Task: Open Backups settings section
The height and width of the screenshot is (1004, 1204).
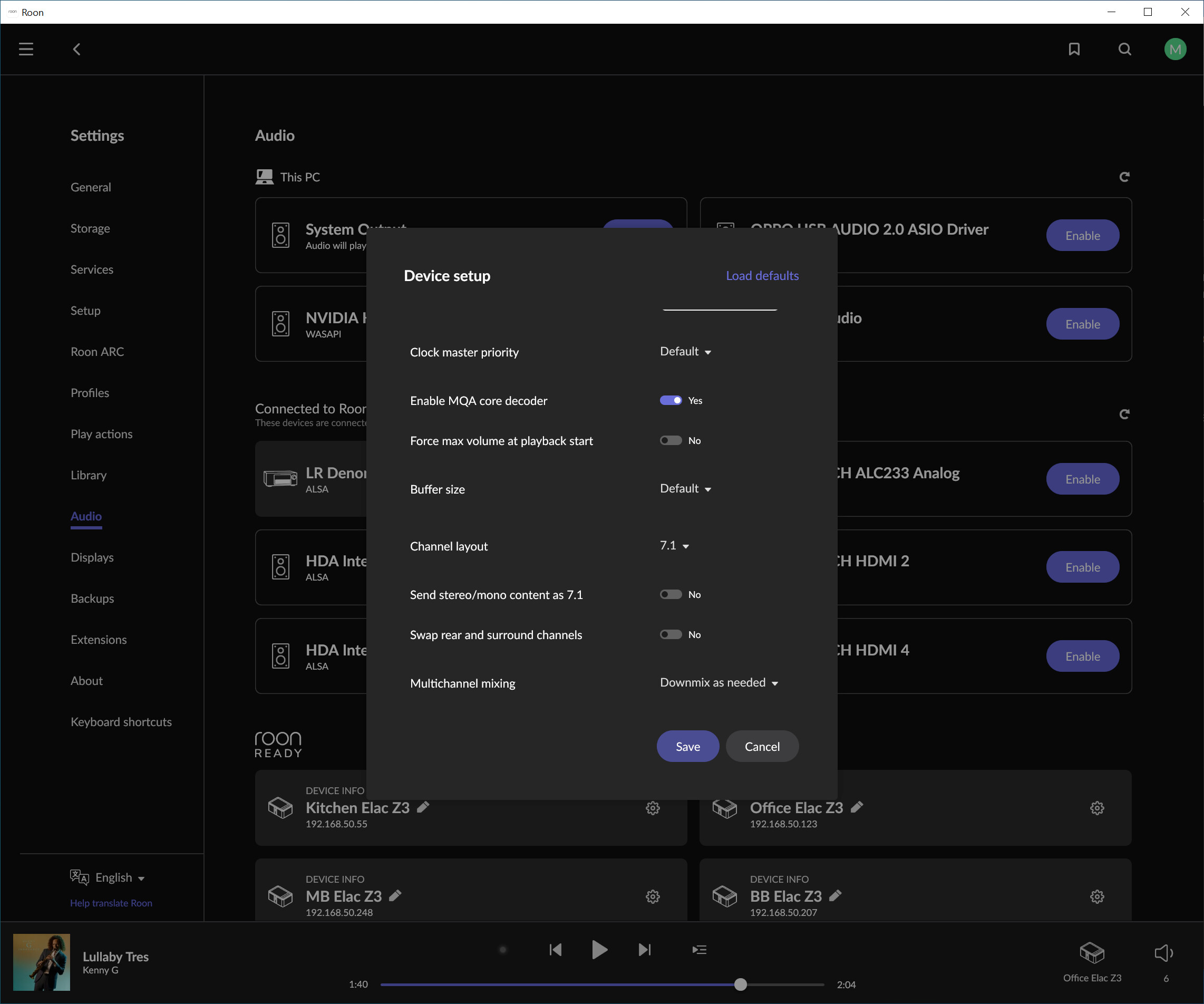Action: (92, 598)
